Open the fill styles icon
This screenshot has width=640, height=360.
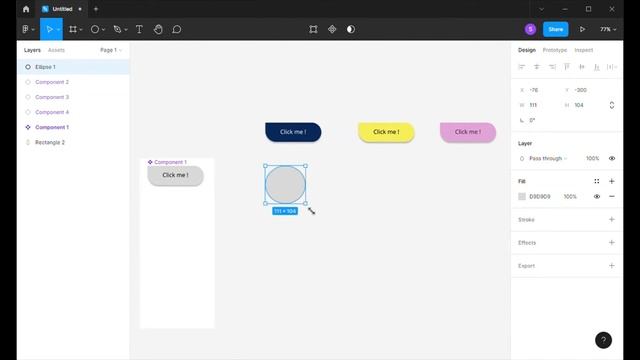pos(596,181)
